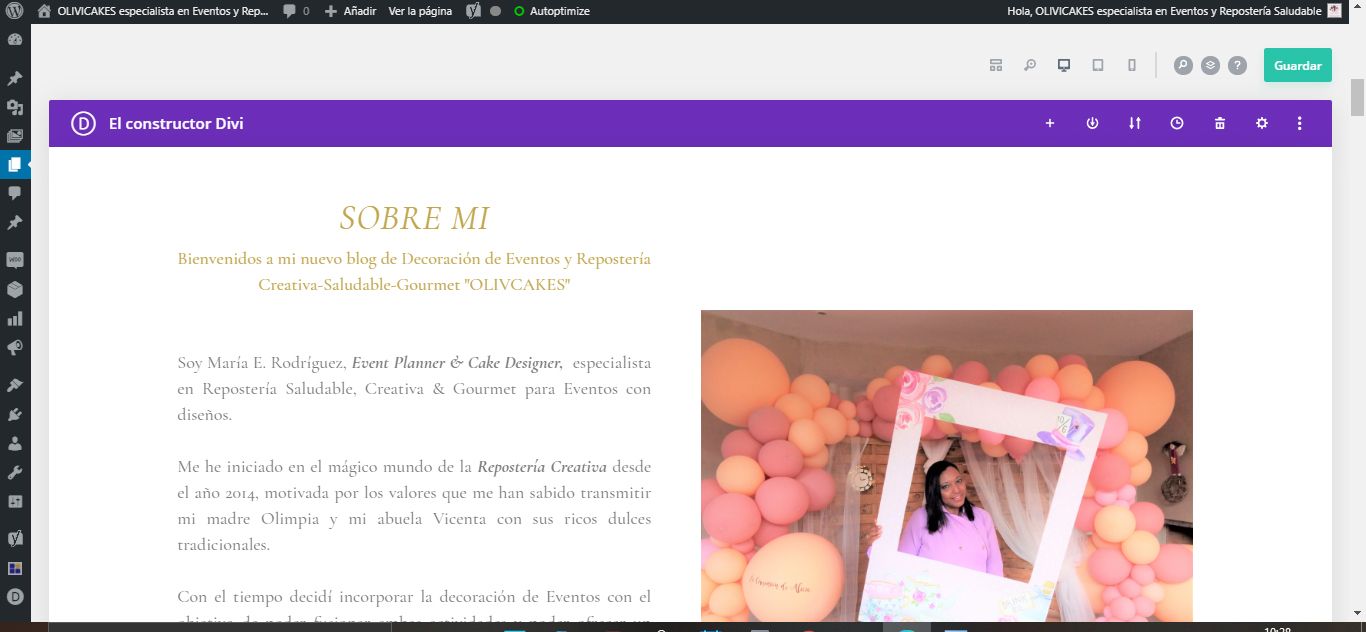Select the SOBRE MI heading
The image size is (1366, 632).
click(414, 218)
